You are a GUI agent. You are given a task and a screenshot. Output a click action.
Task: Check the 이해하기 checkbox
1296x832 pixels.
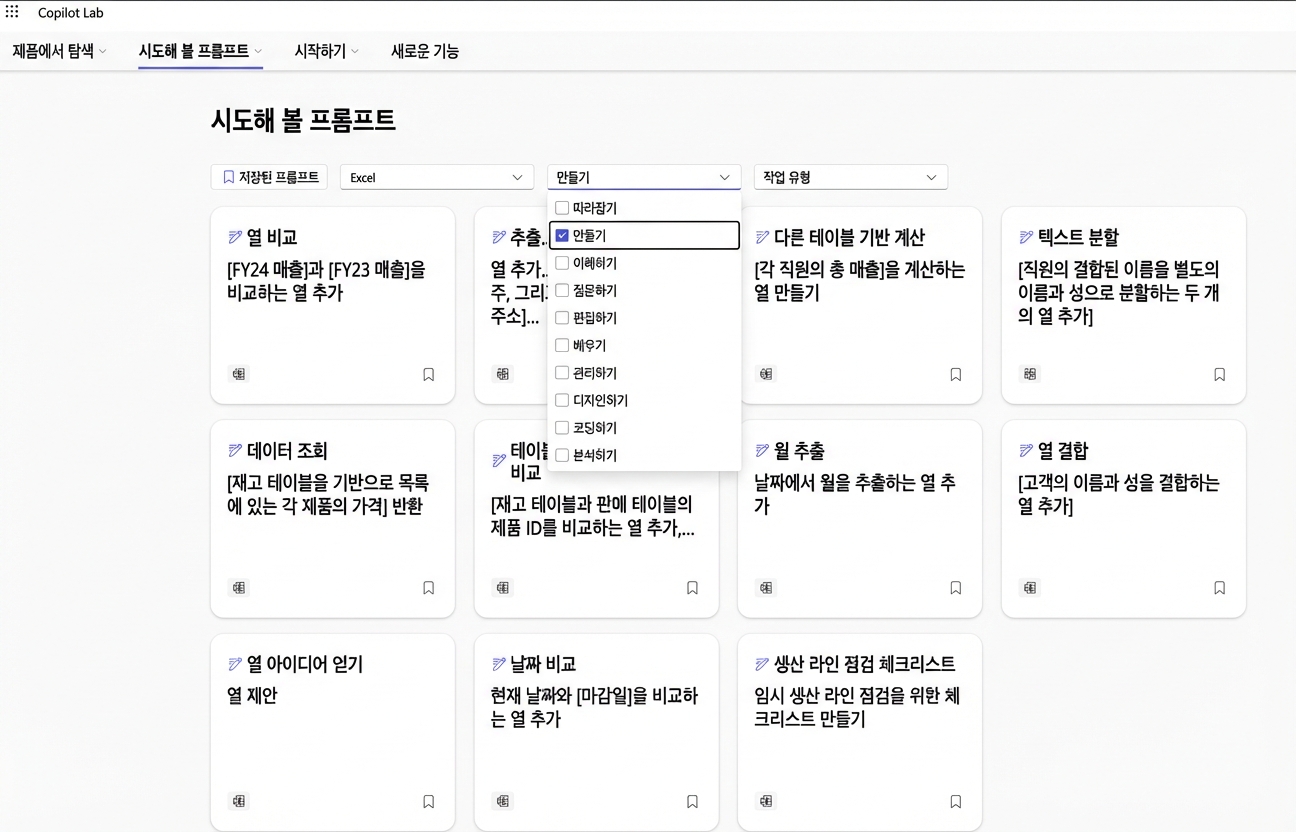click(x=562, y=263)
